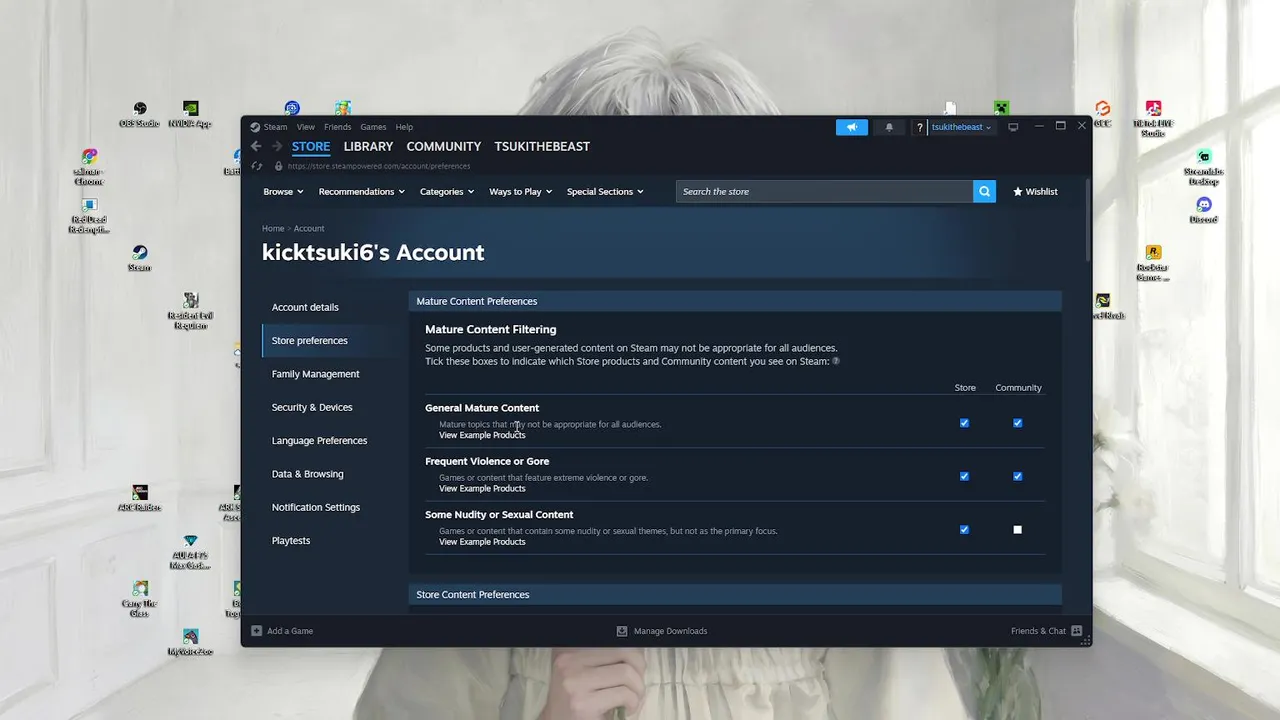Enable Some Nudity Community checkbox
This screenshot has height=720, width=1280.
[x=1017, y=530]
